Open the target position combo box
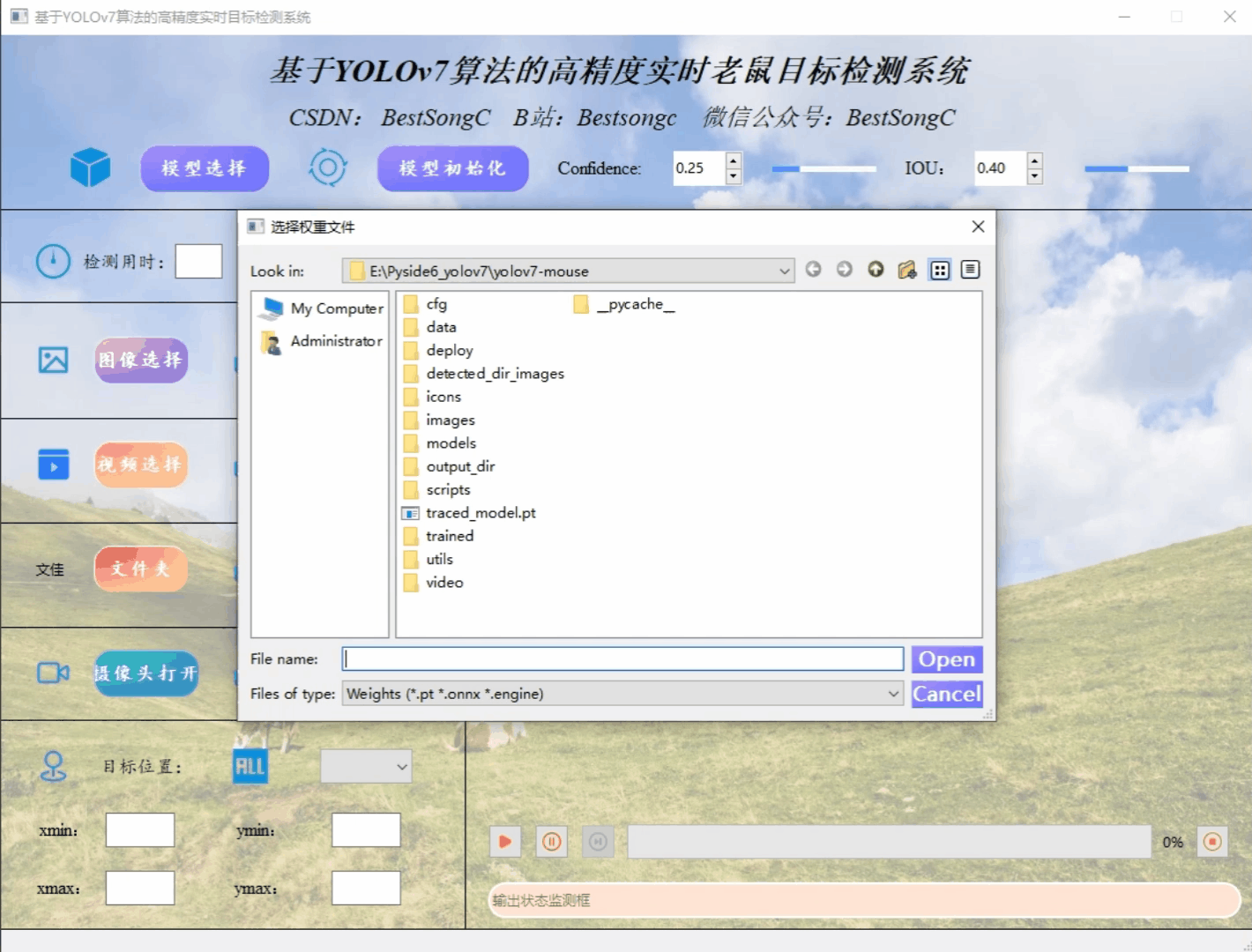This screenshot has height=952, width=1252. click(366, 767)
